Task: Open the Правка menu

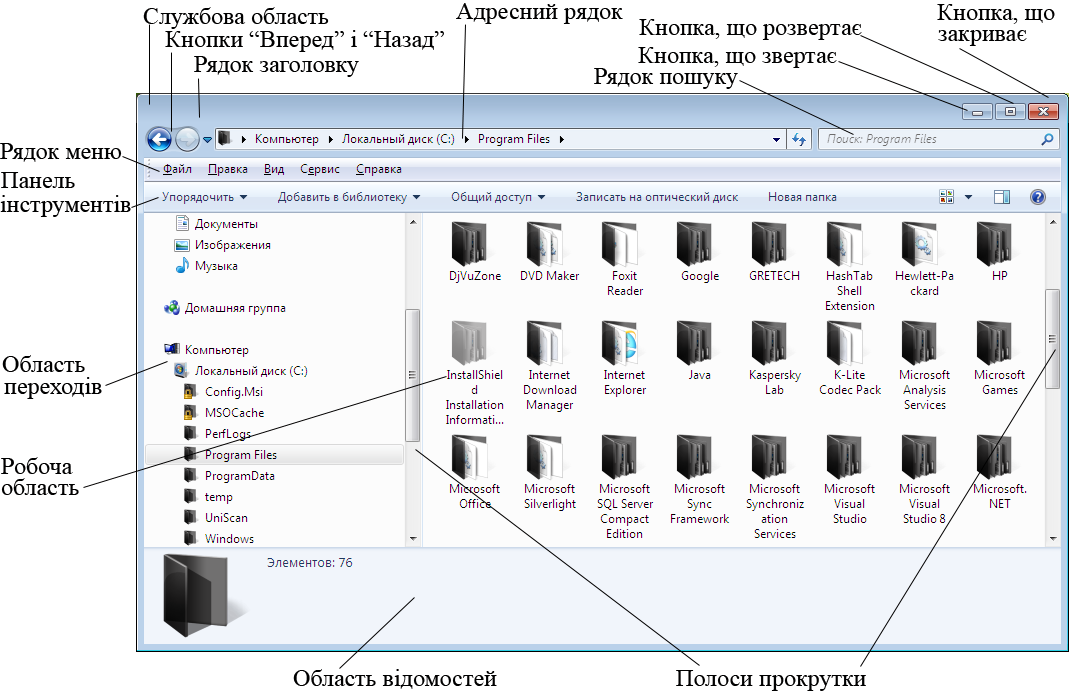Action: [228, 169]
